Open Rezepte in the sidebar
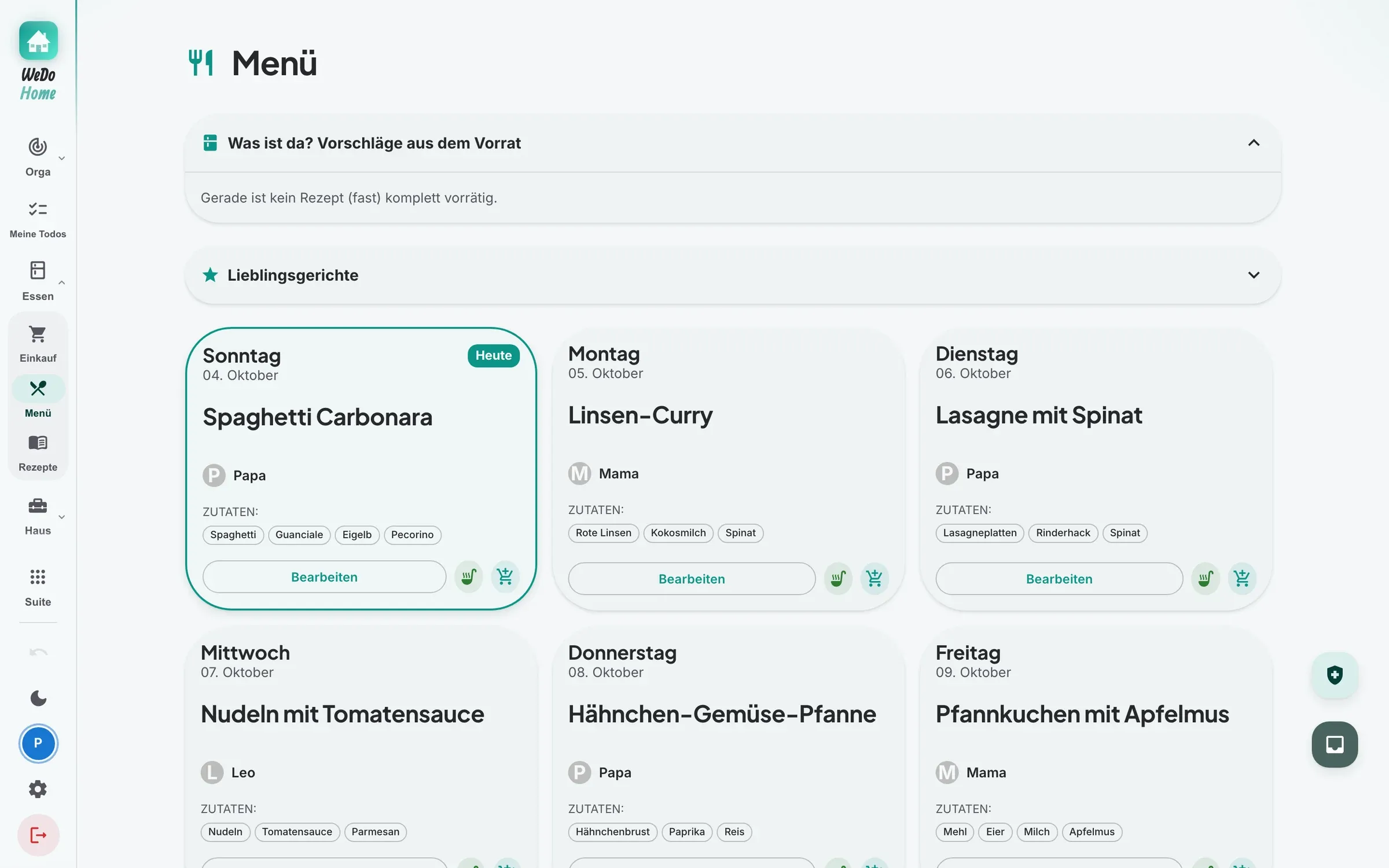Image resolution: width=1389 pixels, height=868 pixels. click(38, 454)
